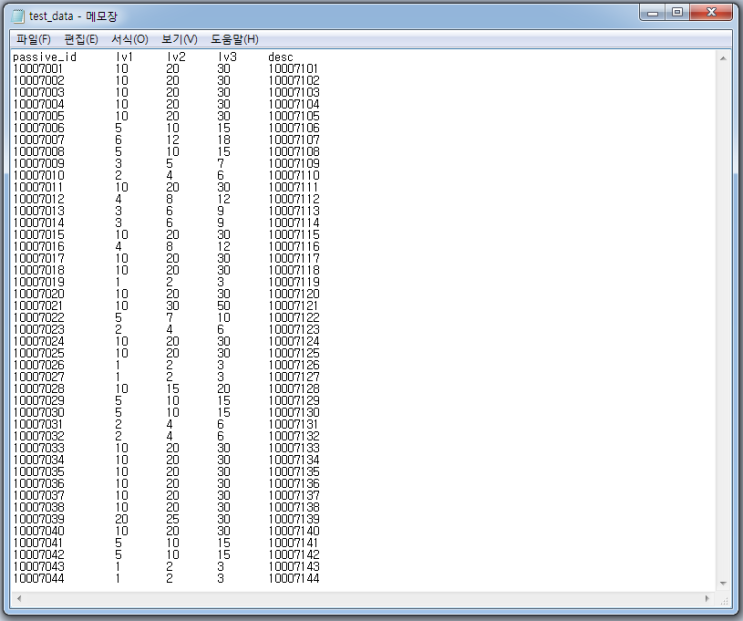Click the value 10007001
743x621 pixels.
click(x=38, y=69)
